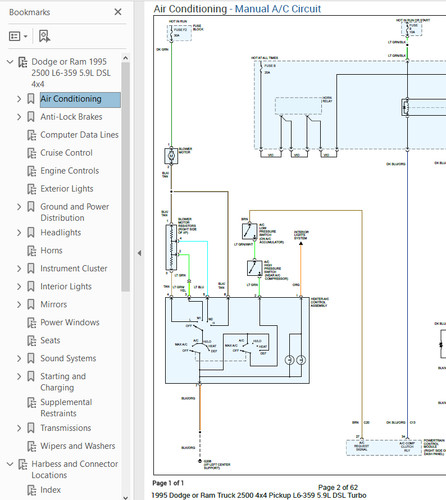446x500 pixels.
Task: Expand the Mirrors bookmark
Action: click(x=19, y=305)
